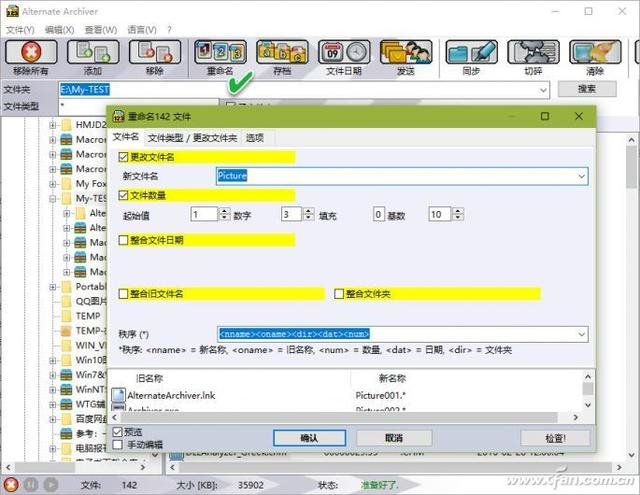This screenshot has height=495, width=640.
Task: Open the 存档 (archive) tool
Action: [282, 52]
